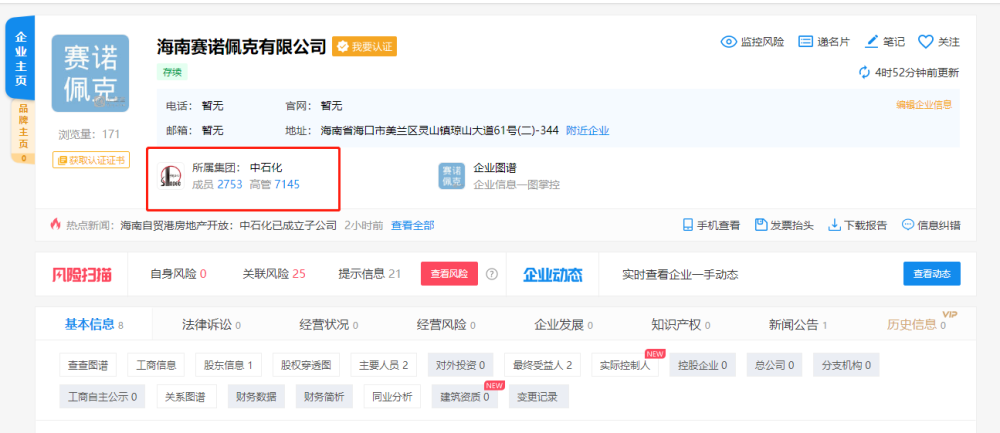Click the 对外投资 0 chip
Viewport: 1000px width, 433px height.
click(460, 365)
